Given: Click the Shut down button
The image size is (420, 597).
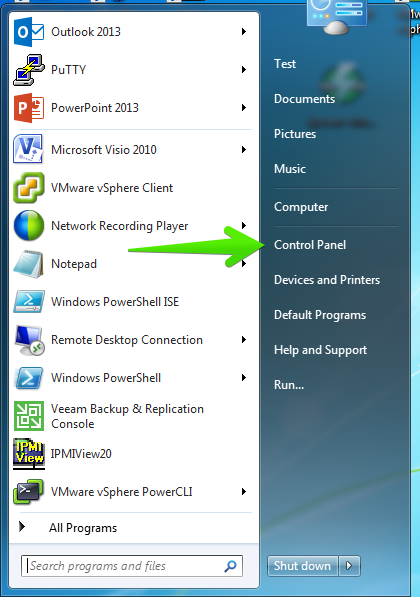Looking at the screenshot, I should (x=302, y=566).
